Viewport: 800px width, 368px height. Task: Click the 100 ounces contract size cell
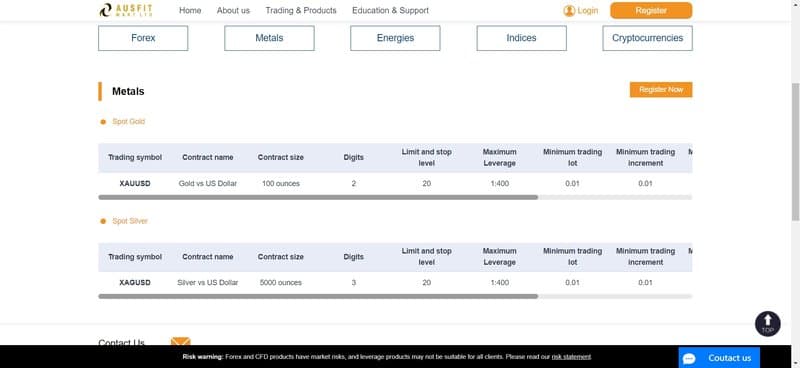281,183
